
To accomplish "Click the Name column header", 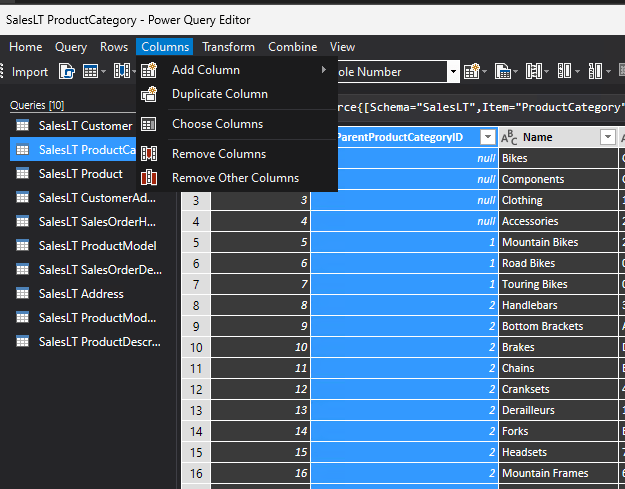I will click(558, 137).
